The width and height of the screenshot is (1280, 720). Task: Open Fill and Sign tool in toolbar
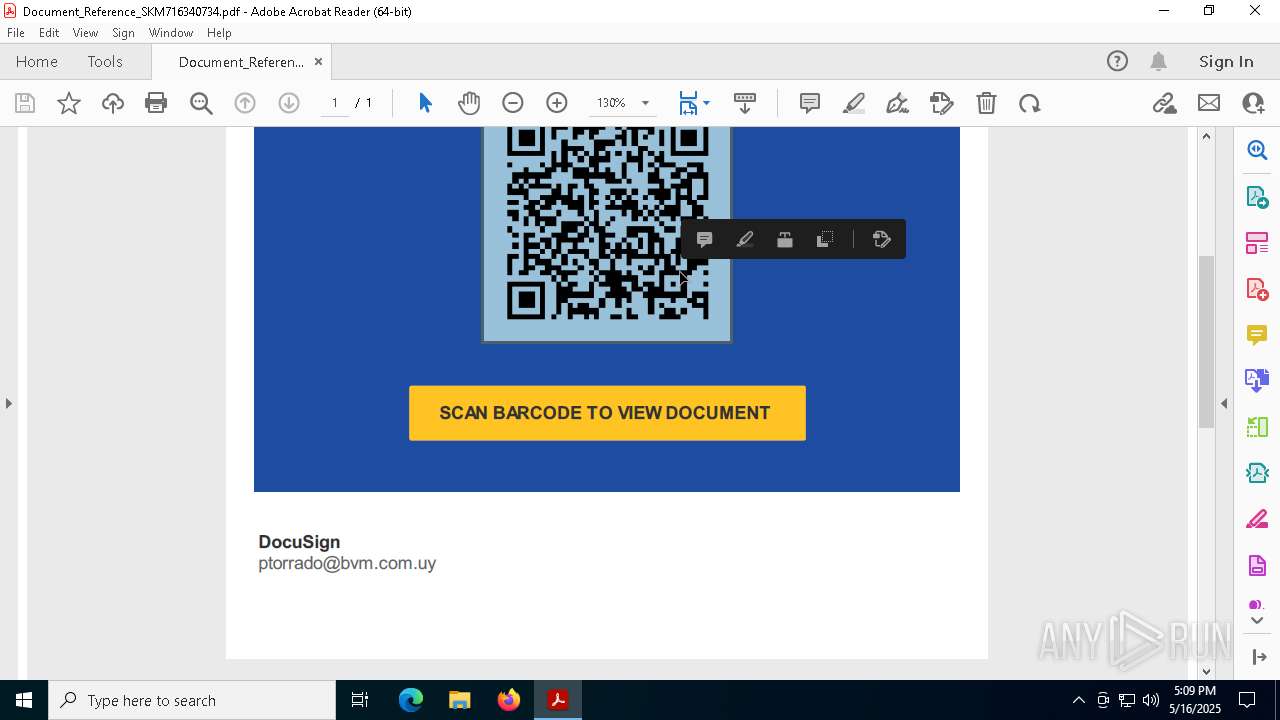pos(942,103)
